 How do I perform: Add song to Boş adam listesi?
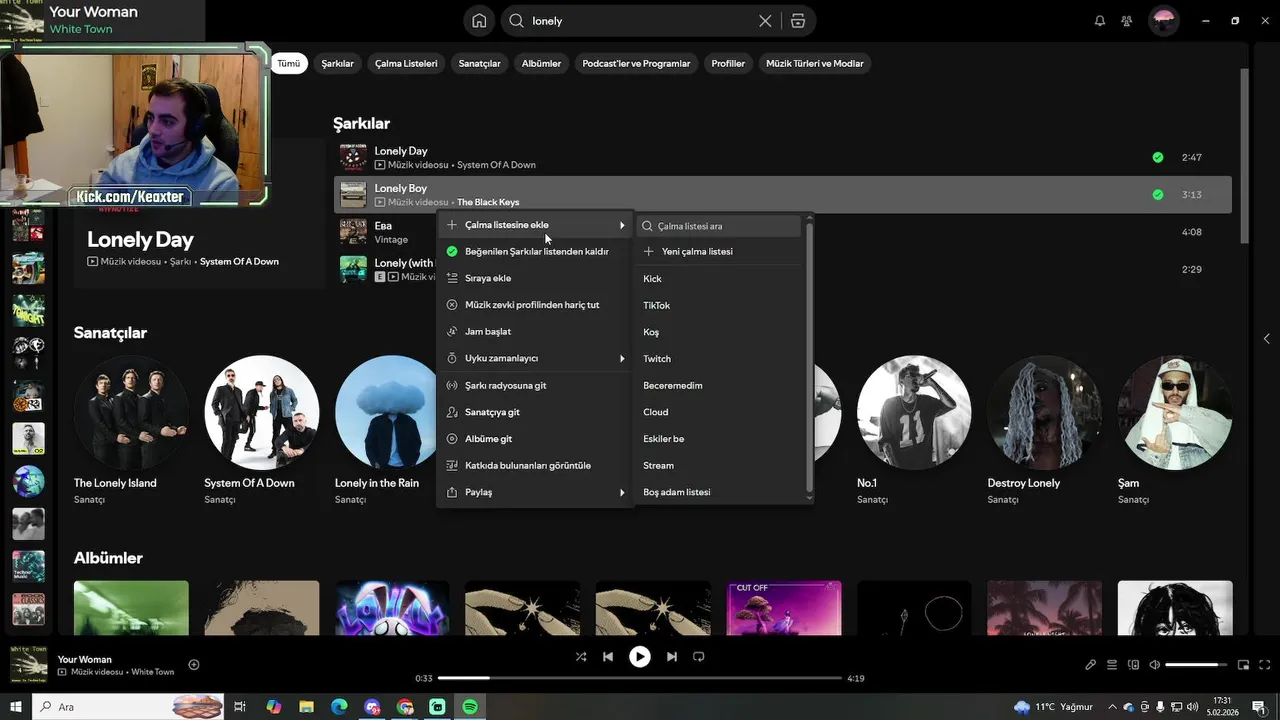pyautogui.click(x=720, y=492)
